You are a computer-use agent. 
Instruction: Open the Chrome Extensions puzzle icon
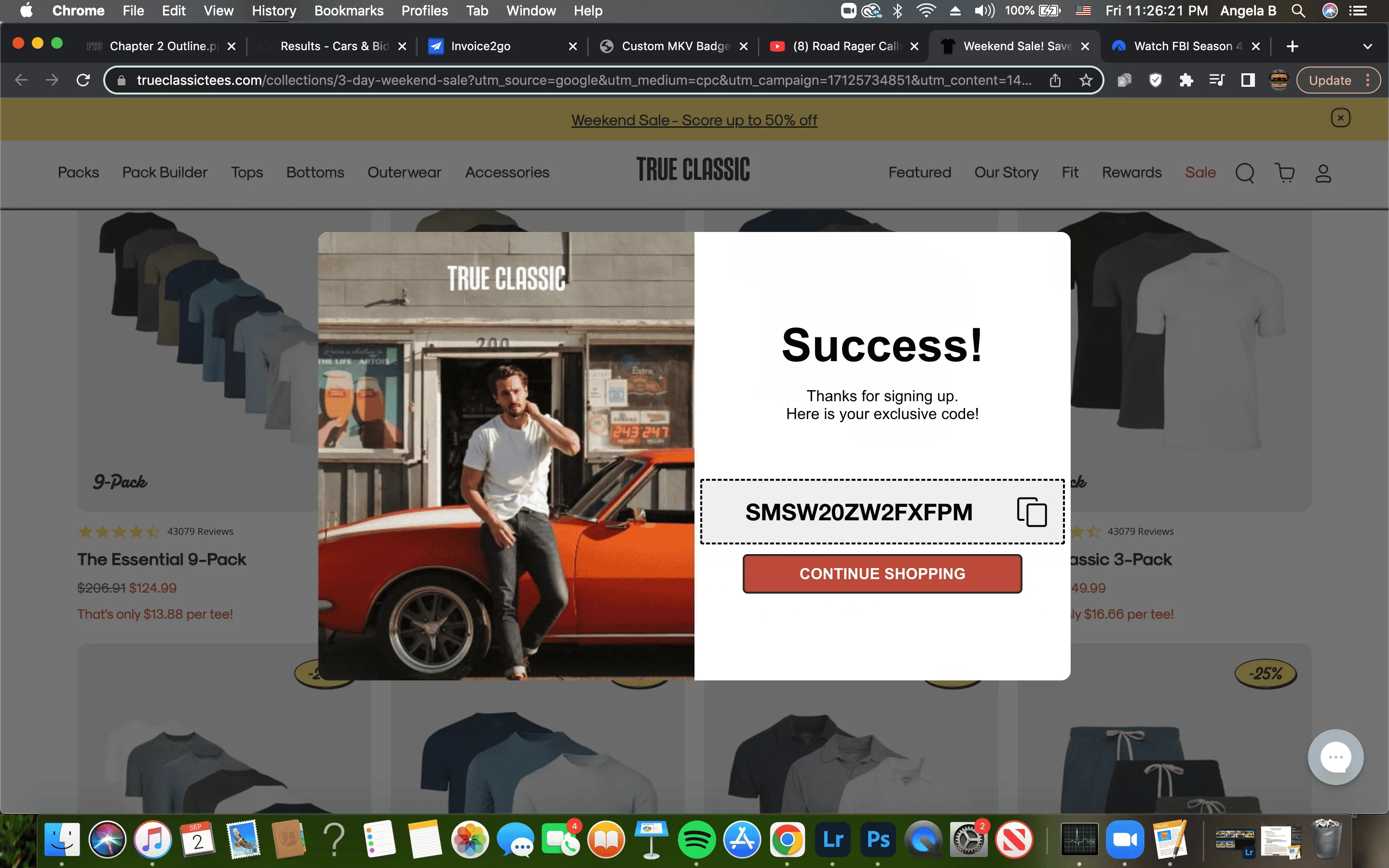(x=1186, y=80)
